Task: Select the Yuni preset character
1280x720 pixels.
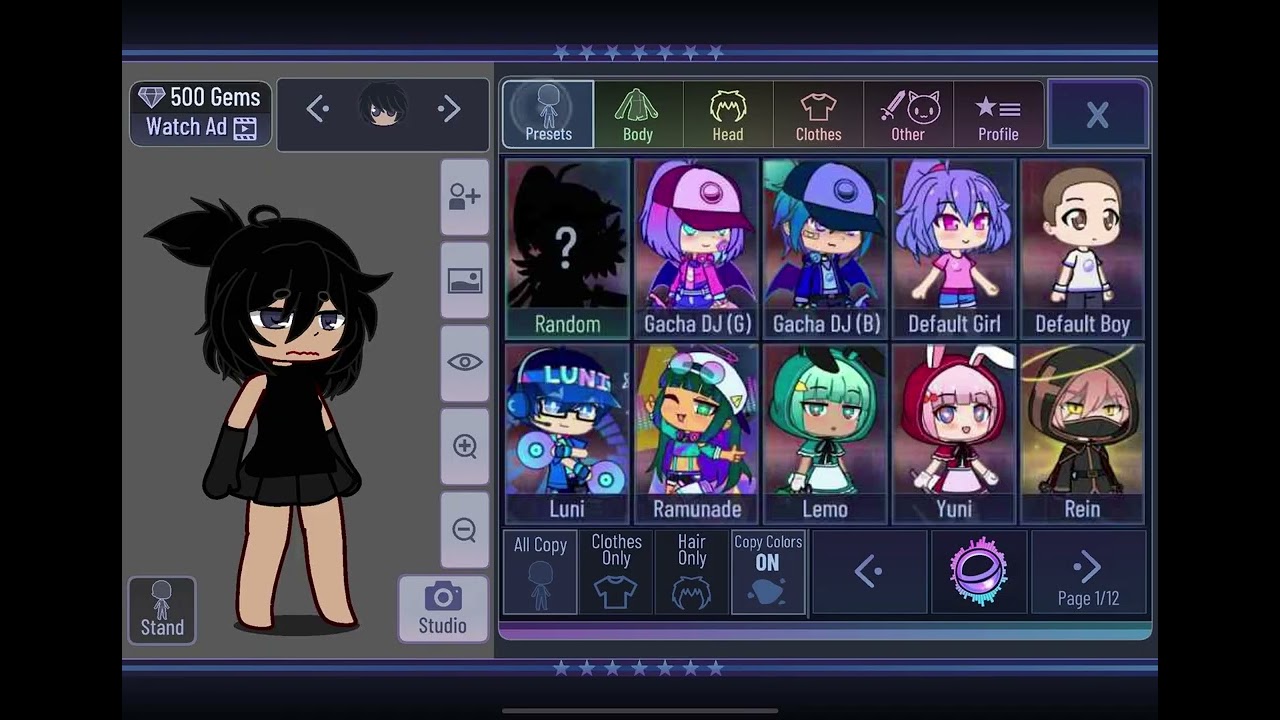Action: [954, 434]
